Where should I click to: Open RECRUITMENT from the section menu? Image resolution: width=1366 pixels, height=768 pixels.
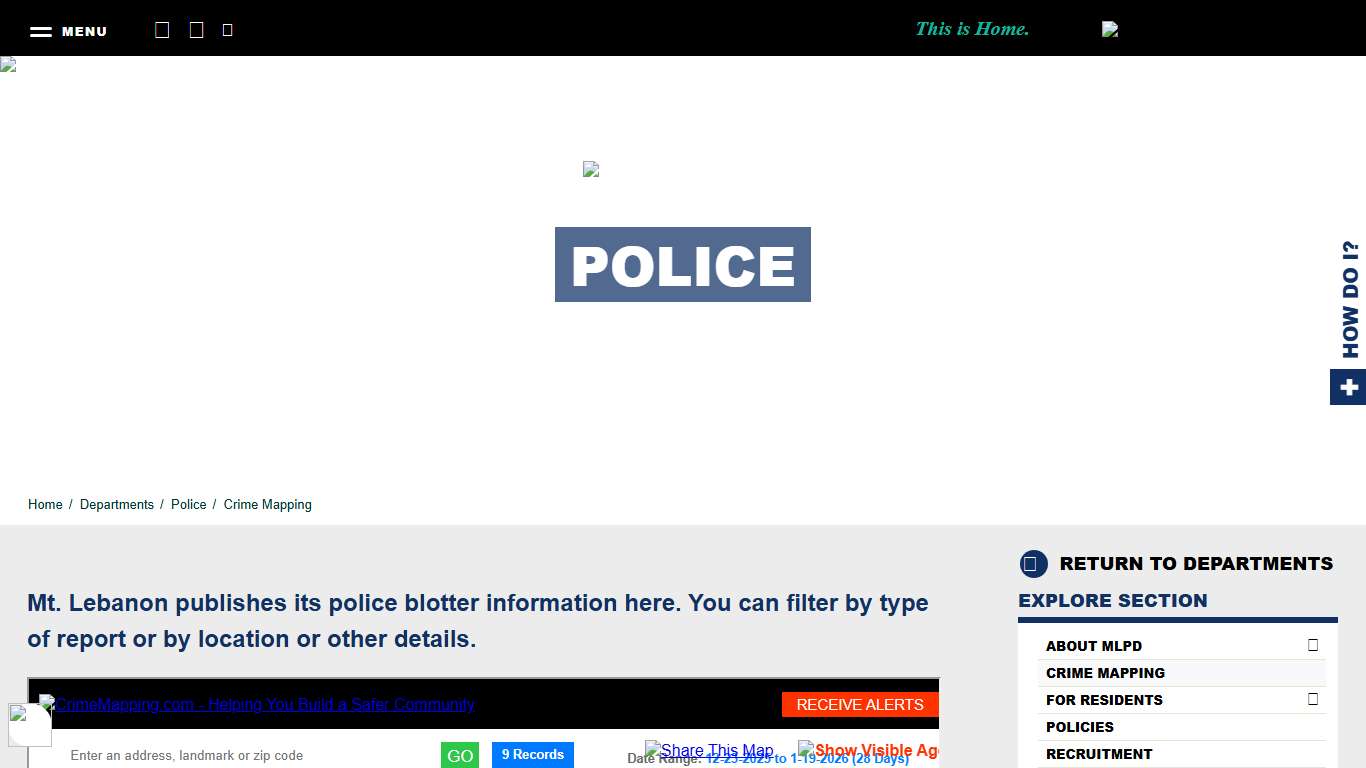[x=1099, y=754]
